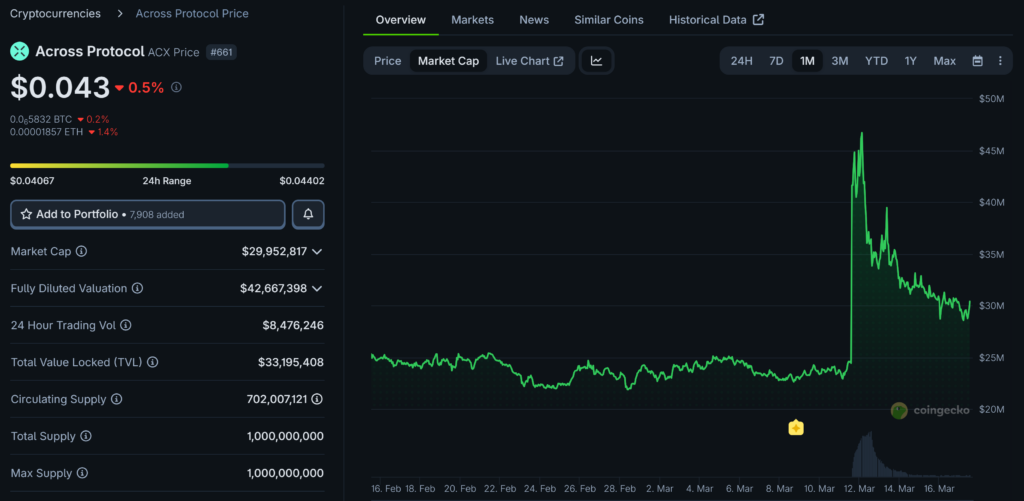Show Circulating Supply label info icon
The height and width of the screenshot is (501, 1024).
pyautogui.click(x=117, y=399)
